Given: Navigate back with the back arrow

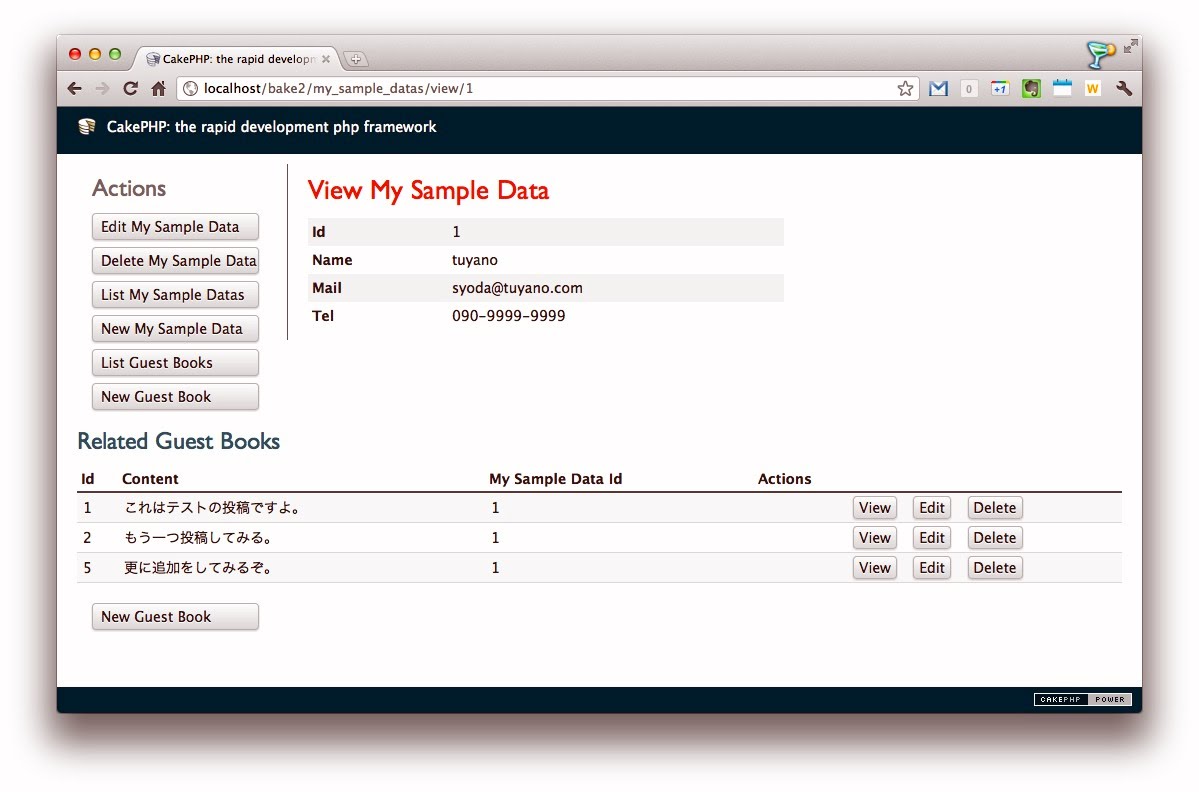Looking at the screenshot, I should coord(75,89).
